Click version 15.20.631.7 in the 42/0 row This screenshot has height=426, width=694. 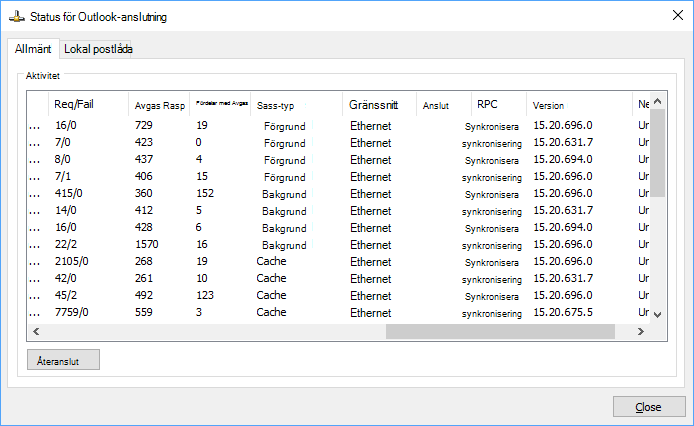(563, 279)
